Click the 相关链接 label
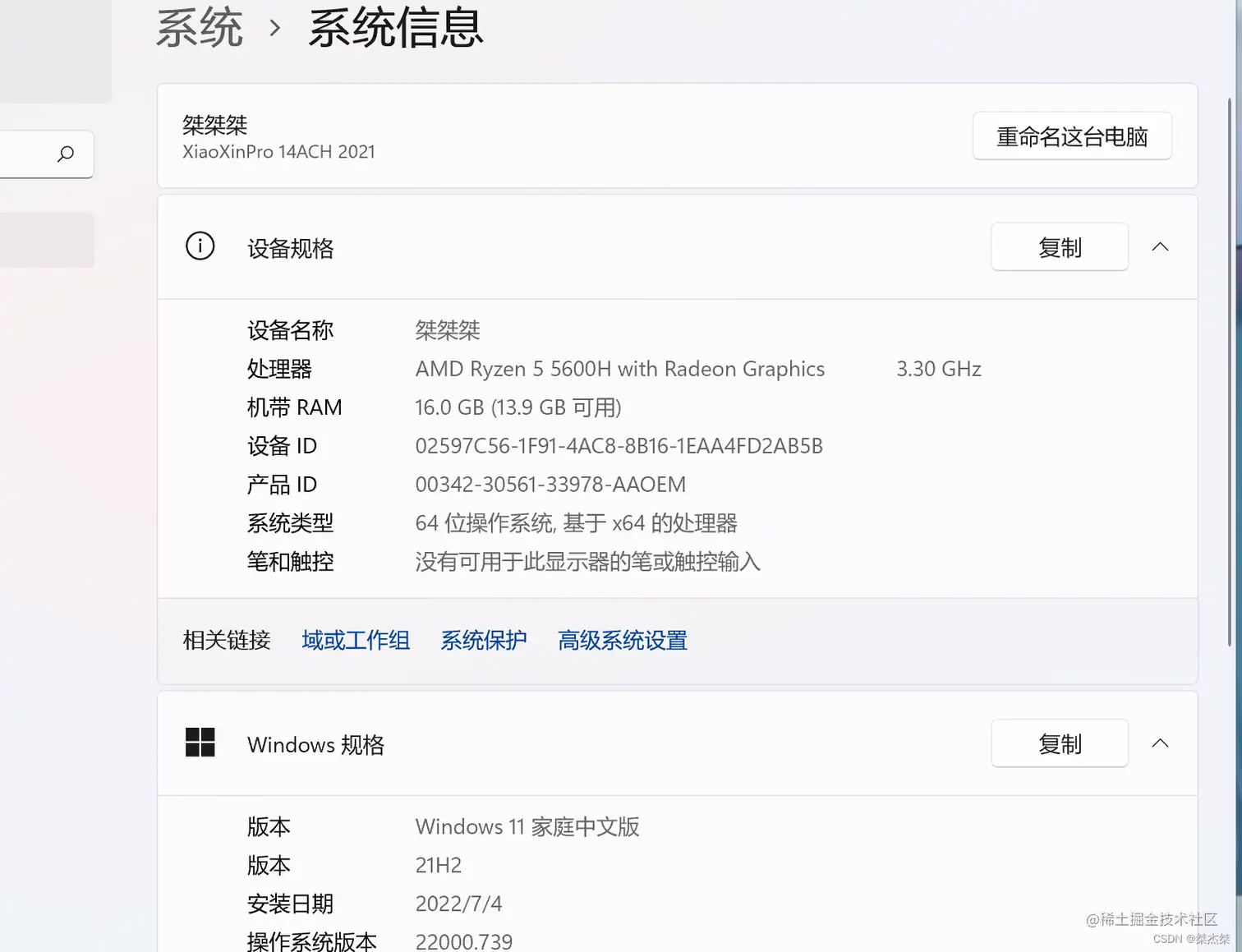 click(227, 641)
